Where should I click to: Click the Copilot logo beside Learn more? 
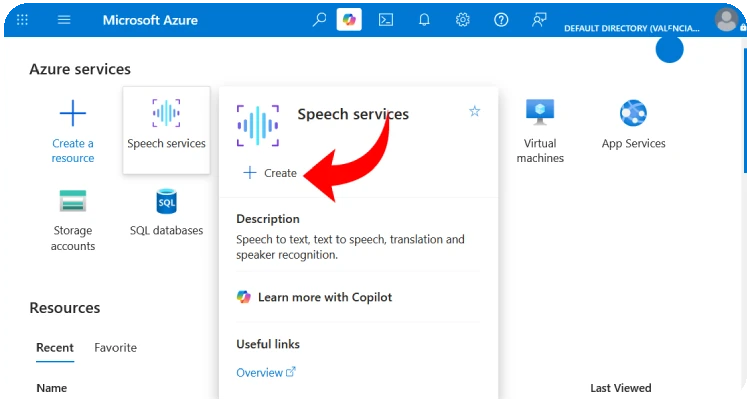tap(243, 297)
